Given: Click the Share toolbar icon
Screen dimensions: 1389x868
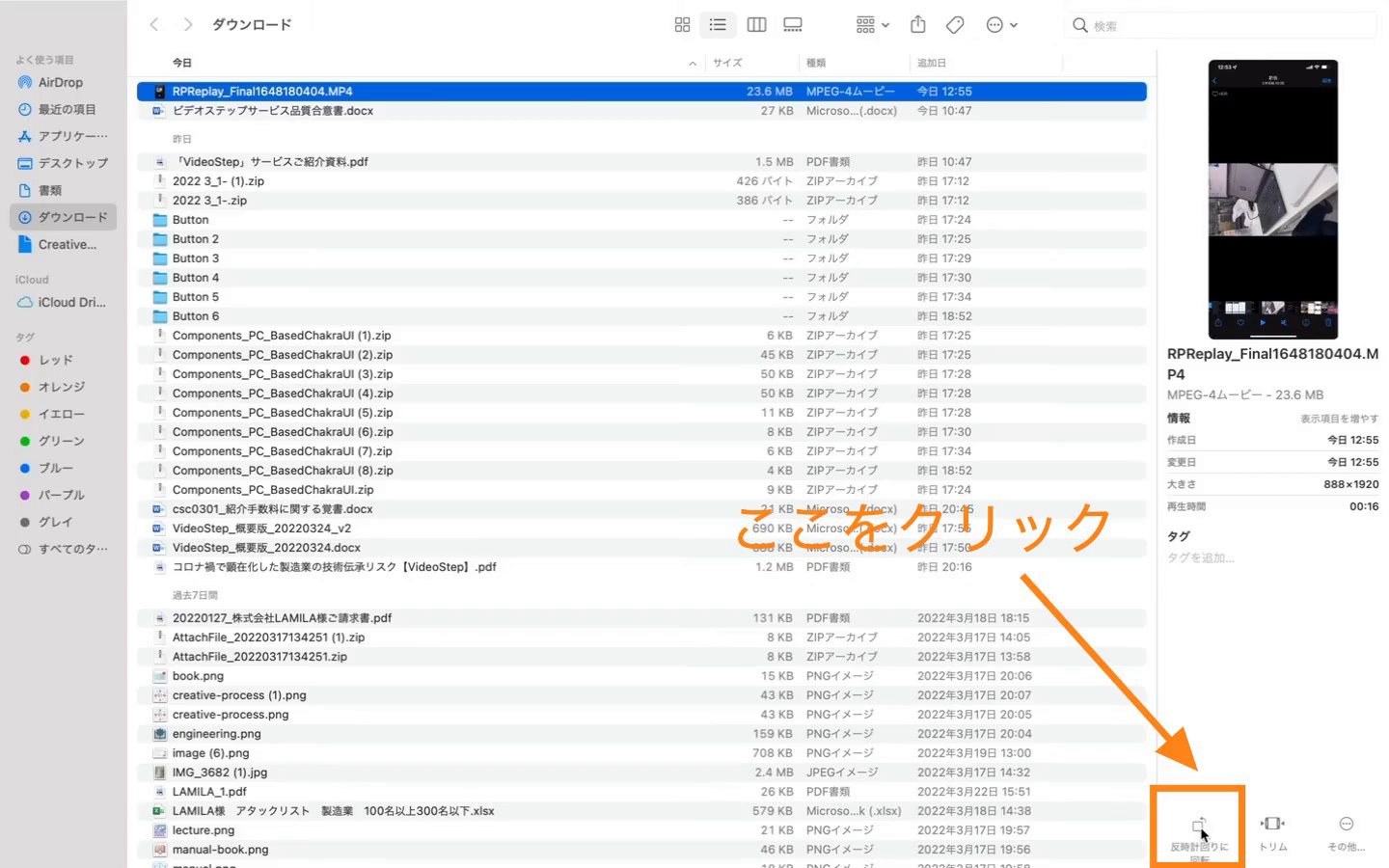Looking at the screenshot, I should coord(917,25).
